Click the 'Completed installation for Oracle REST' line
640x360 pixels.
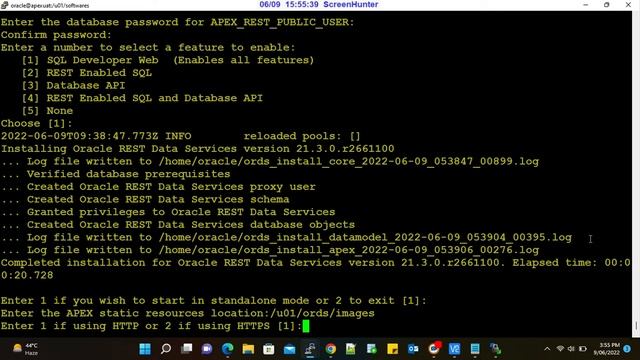pos(316,262)
